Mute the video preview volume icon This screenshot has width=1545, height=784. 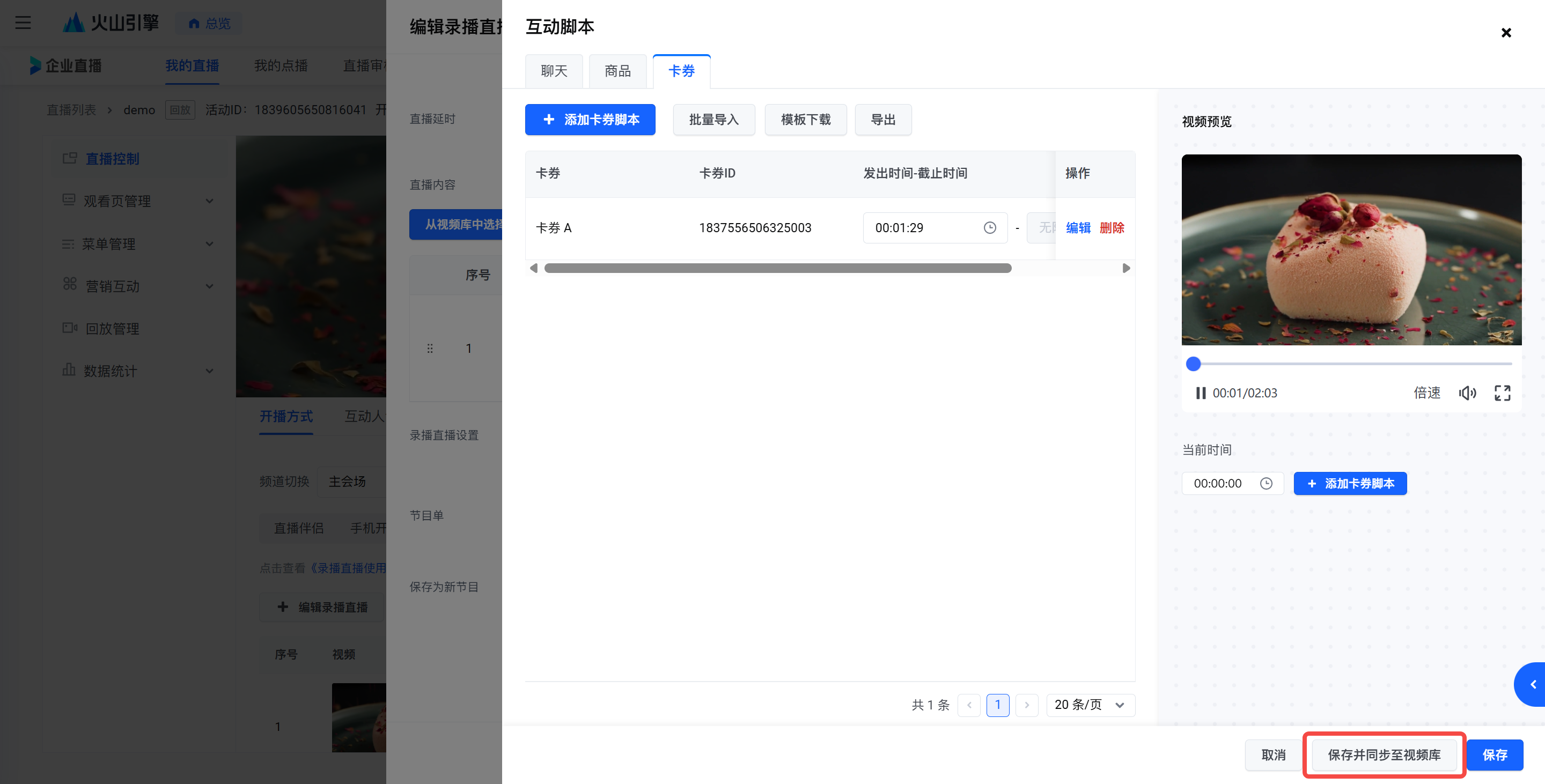1467,393
